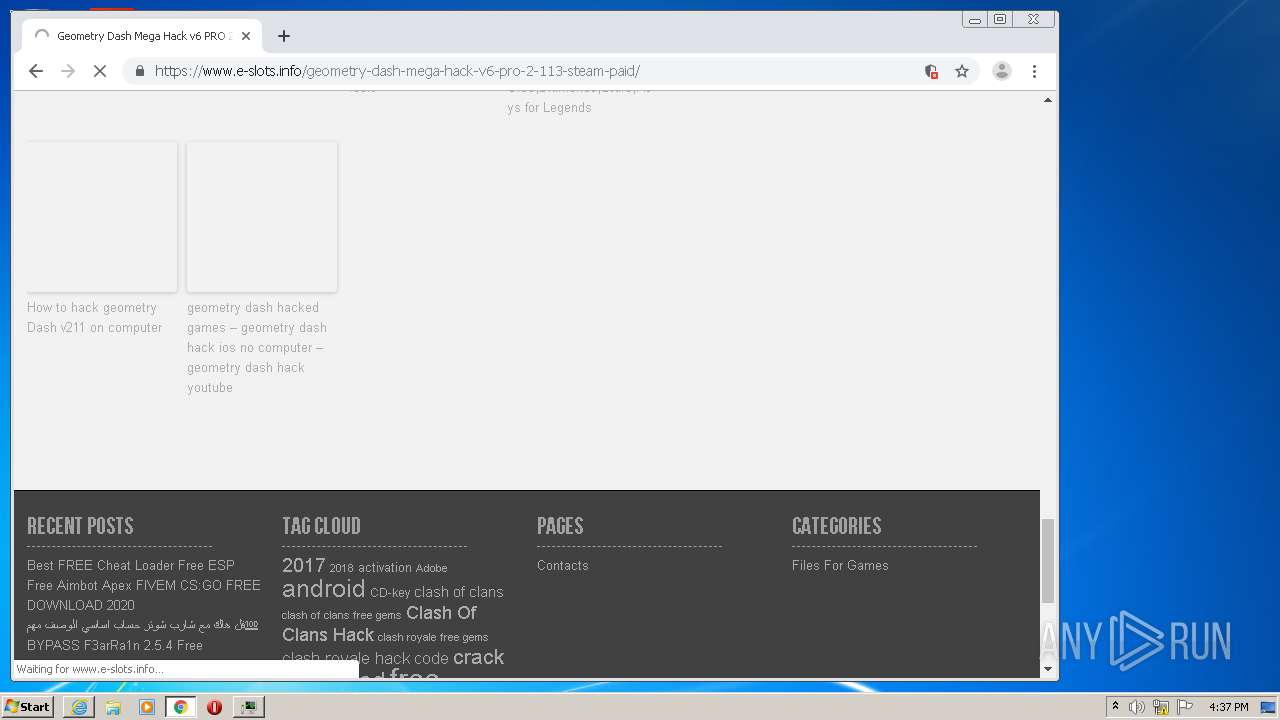Open thumbnail for How to hack geometry Dash

102,217
